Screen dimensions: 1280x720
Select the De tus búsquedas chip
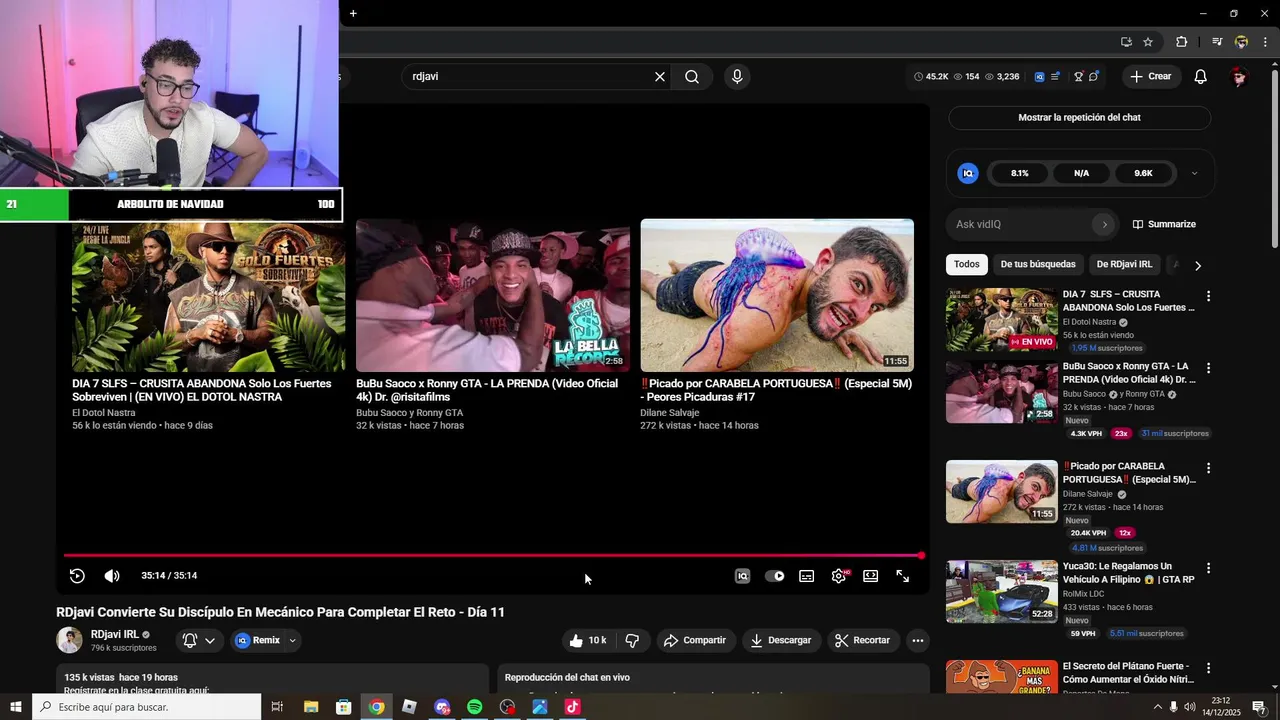point(1038,265)
